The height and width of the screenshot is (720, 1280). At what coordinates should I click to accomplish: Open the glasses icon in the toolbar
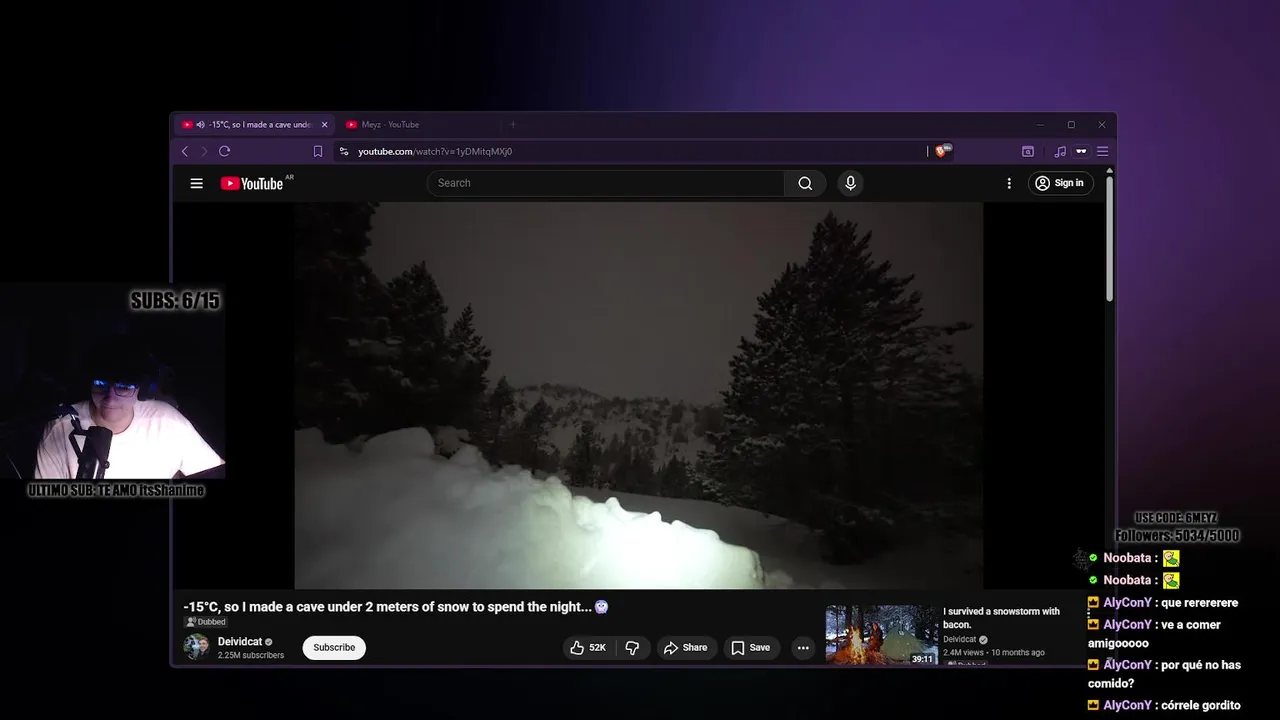coord(1081,151)
